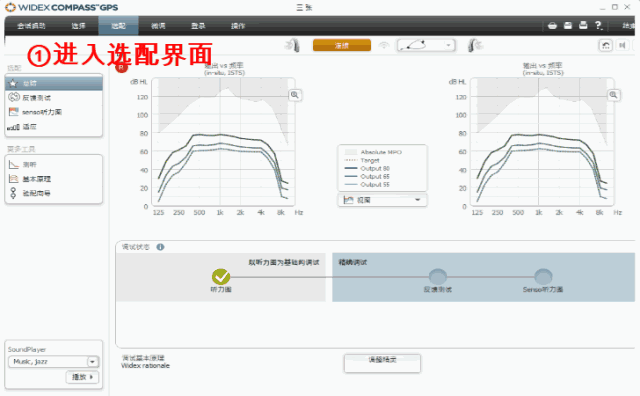
Task: Open the 操作 tab
Action: pos(238,26)
